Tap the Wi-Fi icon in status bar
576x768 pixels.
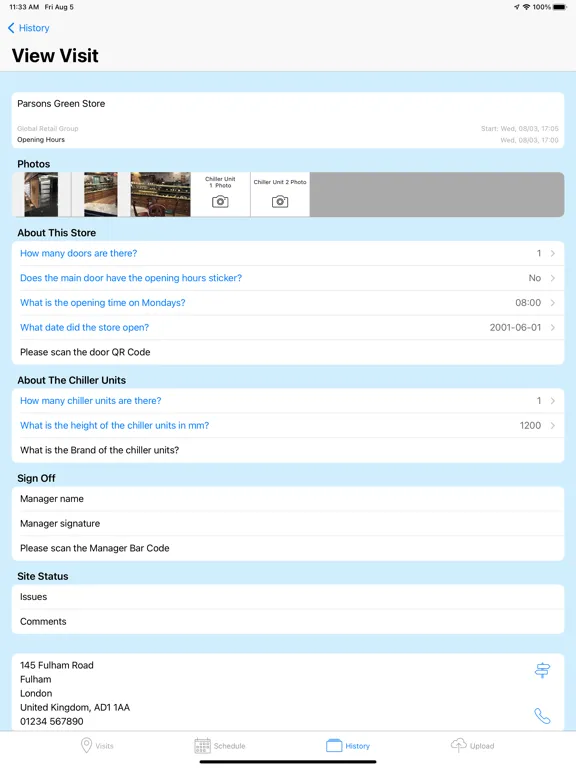pos(527,7)
